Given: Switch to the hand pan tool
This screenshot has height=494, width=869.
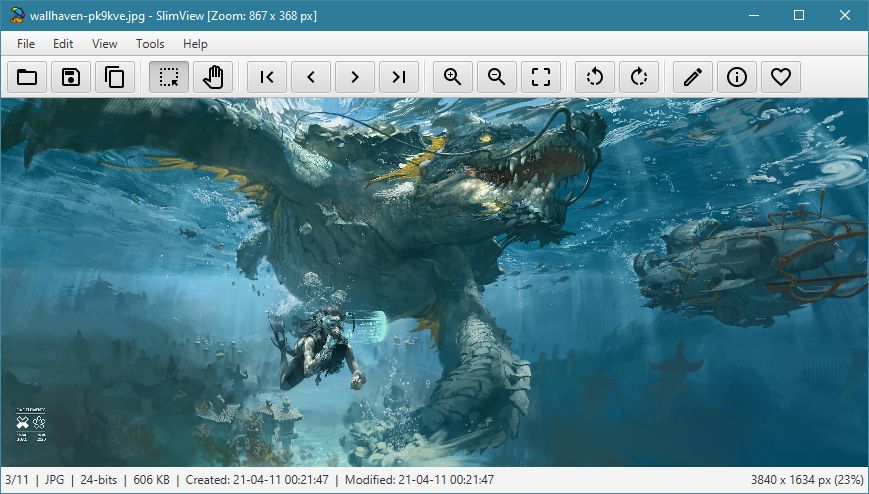Looking at the screenshot, I should point(213,77).
